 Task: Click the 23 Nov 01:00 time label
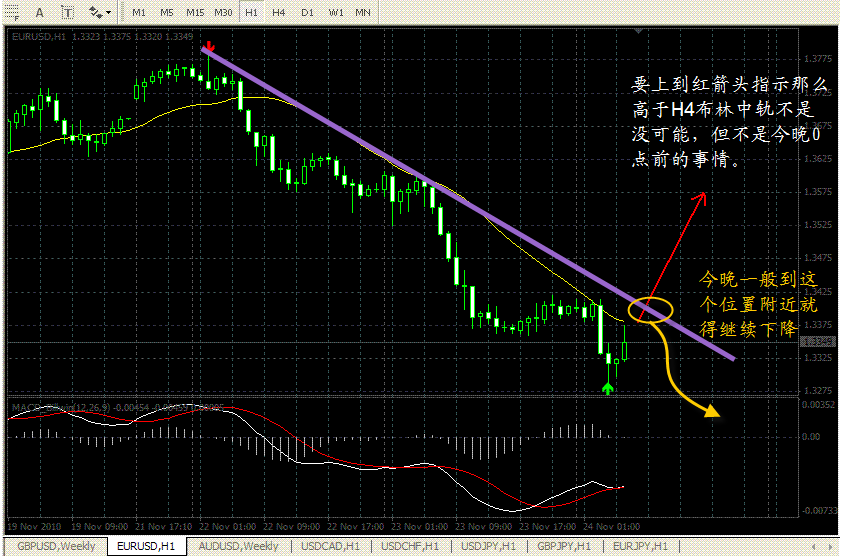(419, 527)
